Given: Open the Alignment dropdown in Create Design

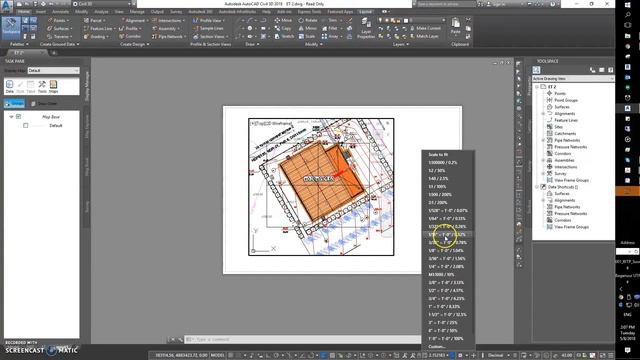Looking at the screenshot, I should [x=134, y=20].
